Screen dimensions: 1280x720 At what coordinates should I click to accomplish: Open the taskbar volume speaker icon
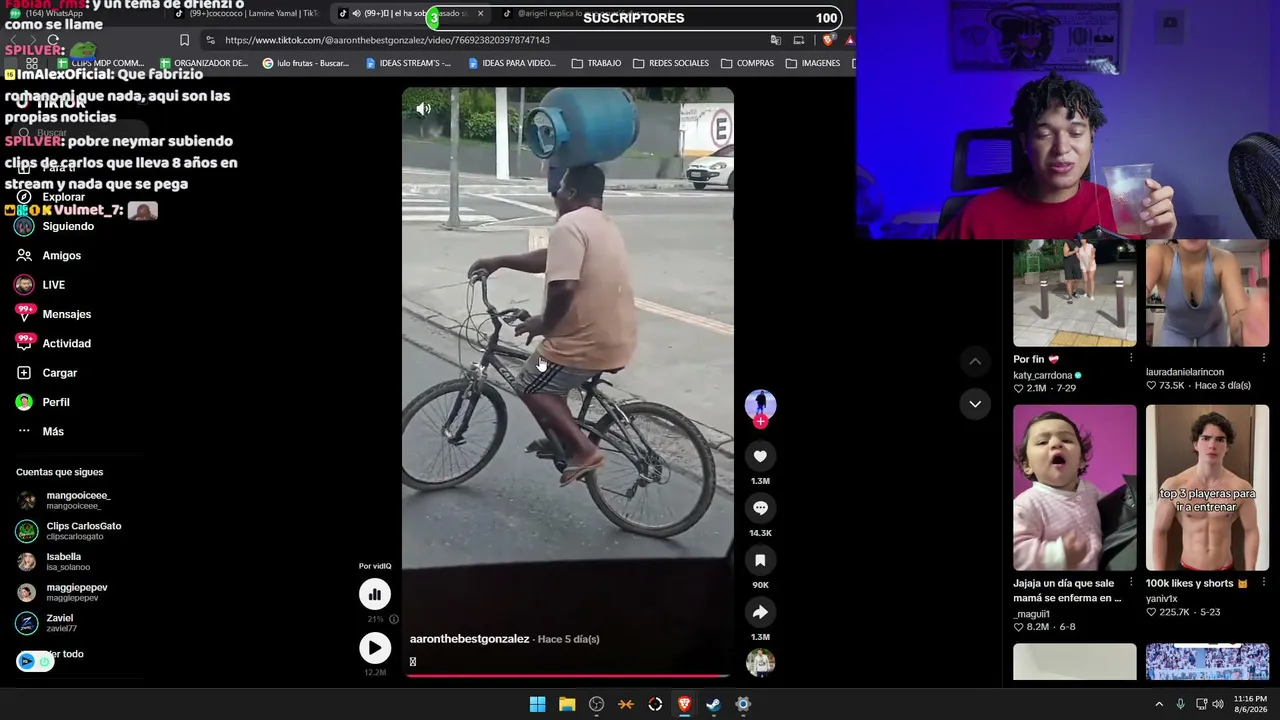point(1218,704)
